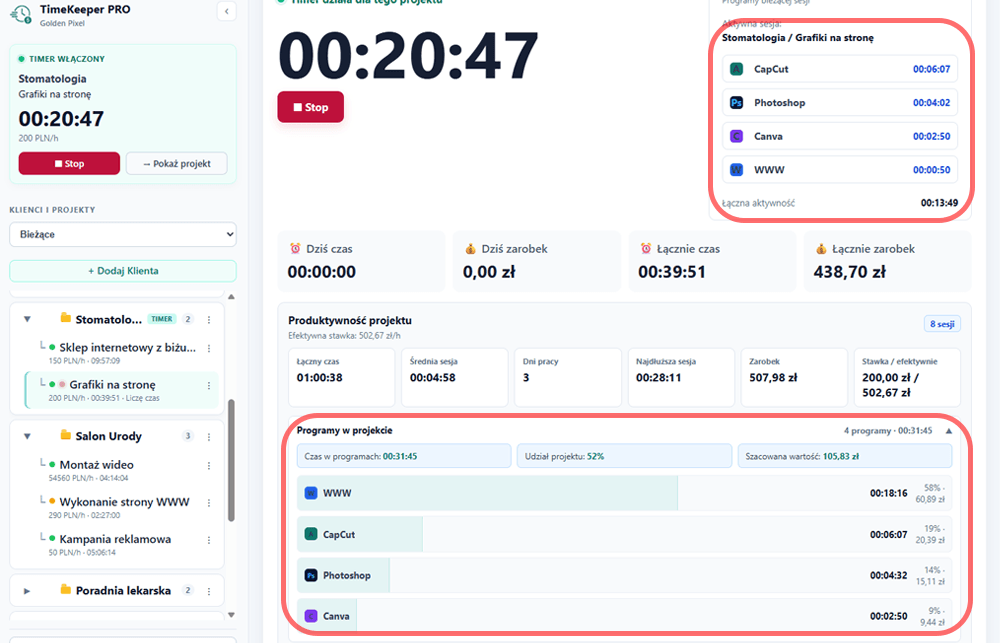Viewport: 1000px width, 643px height.
Task: Click the Najdłuższa sesja 00:28:11 stat
Action: coord(681,377)
